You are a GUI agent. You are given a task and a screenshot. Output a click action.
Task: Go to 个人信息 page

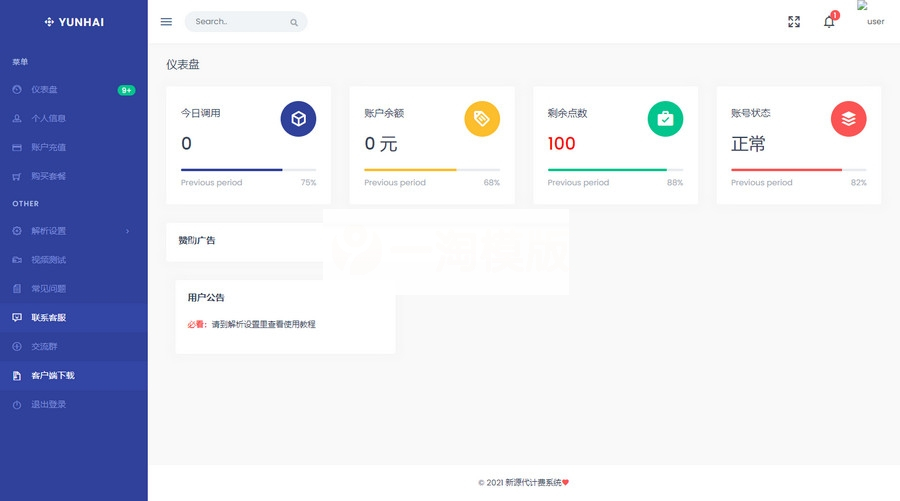point(48,119)
